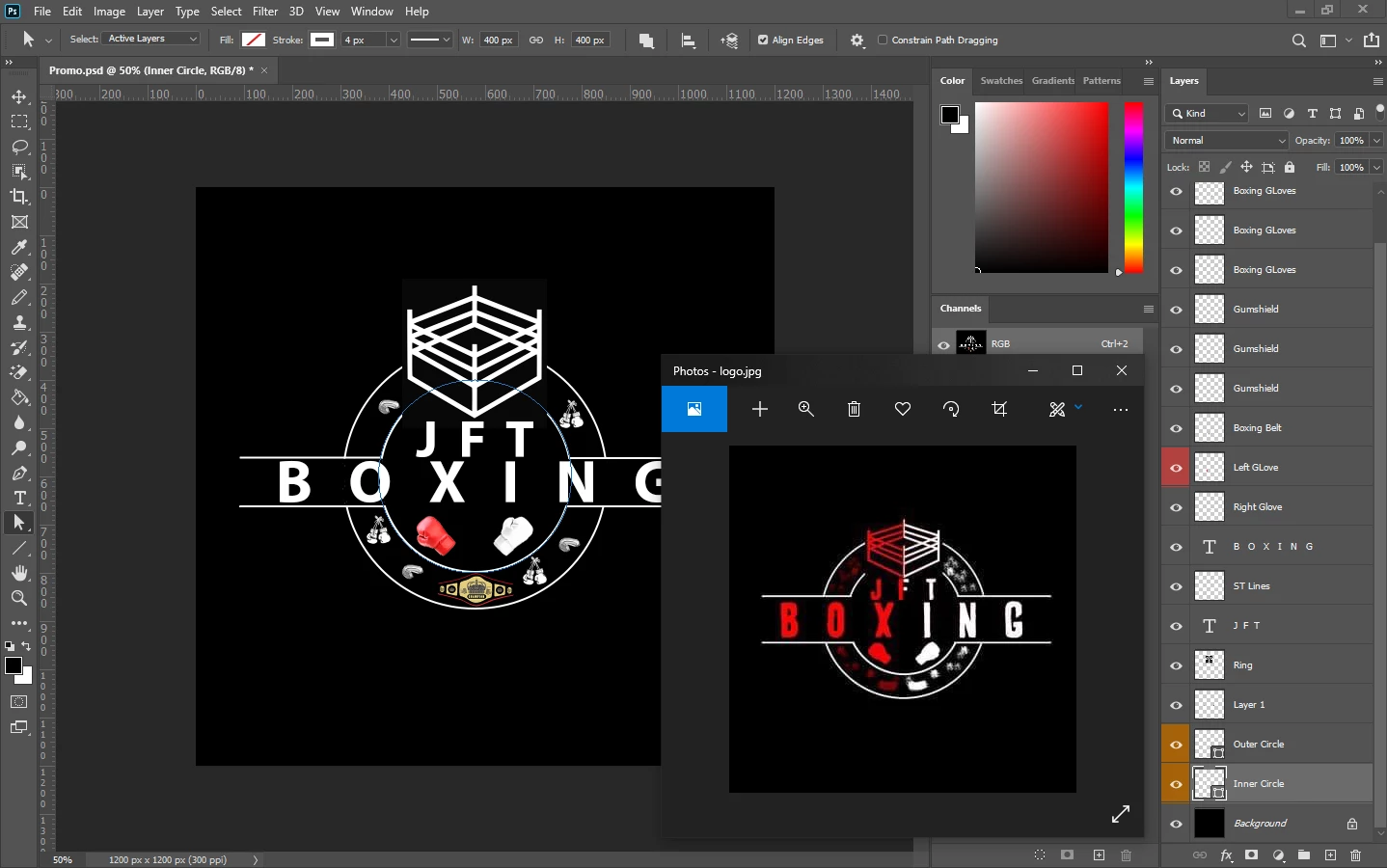Hide the Inner Circle layer

tap(1176, 784)
